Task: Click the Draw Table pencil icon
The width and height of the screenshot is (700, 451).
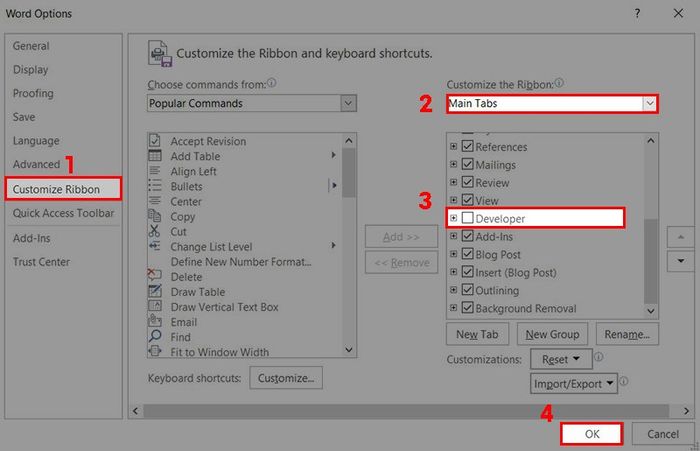Action: click(x=154, y=291)
